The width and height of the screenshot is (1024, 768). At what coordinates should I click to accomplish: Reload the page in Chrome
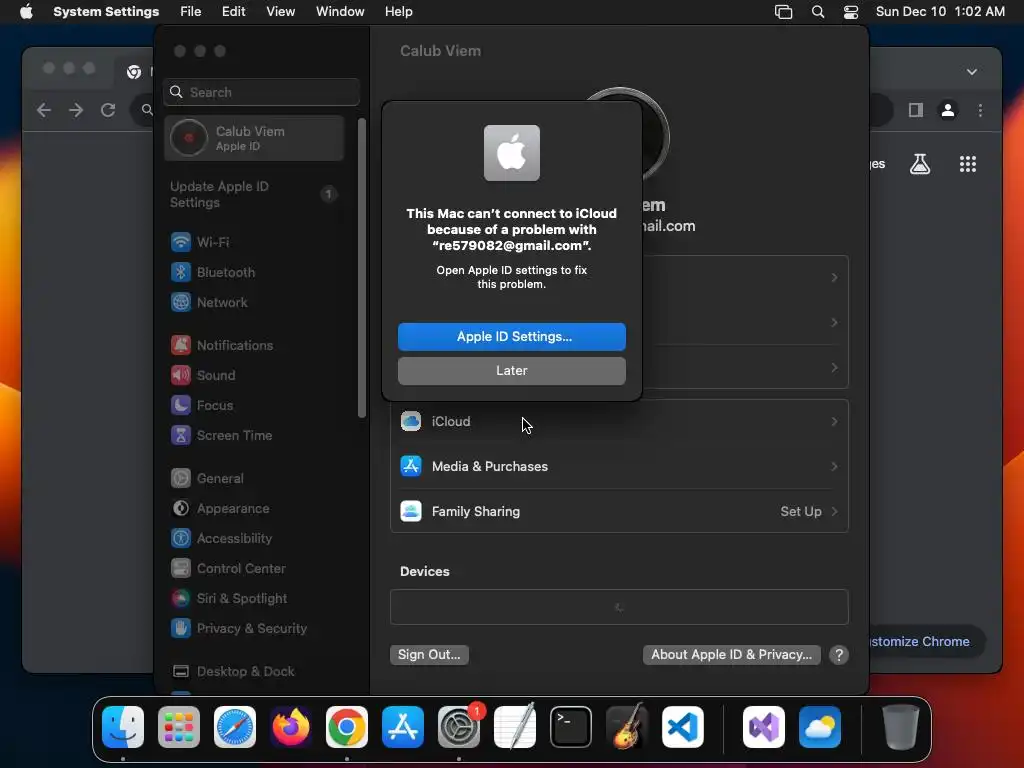[108, 110]
